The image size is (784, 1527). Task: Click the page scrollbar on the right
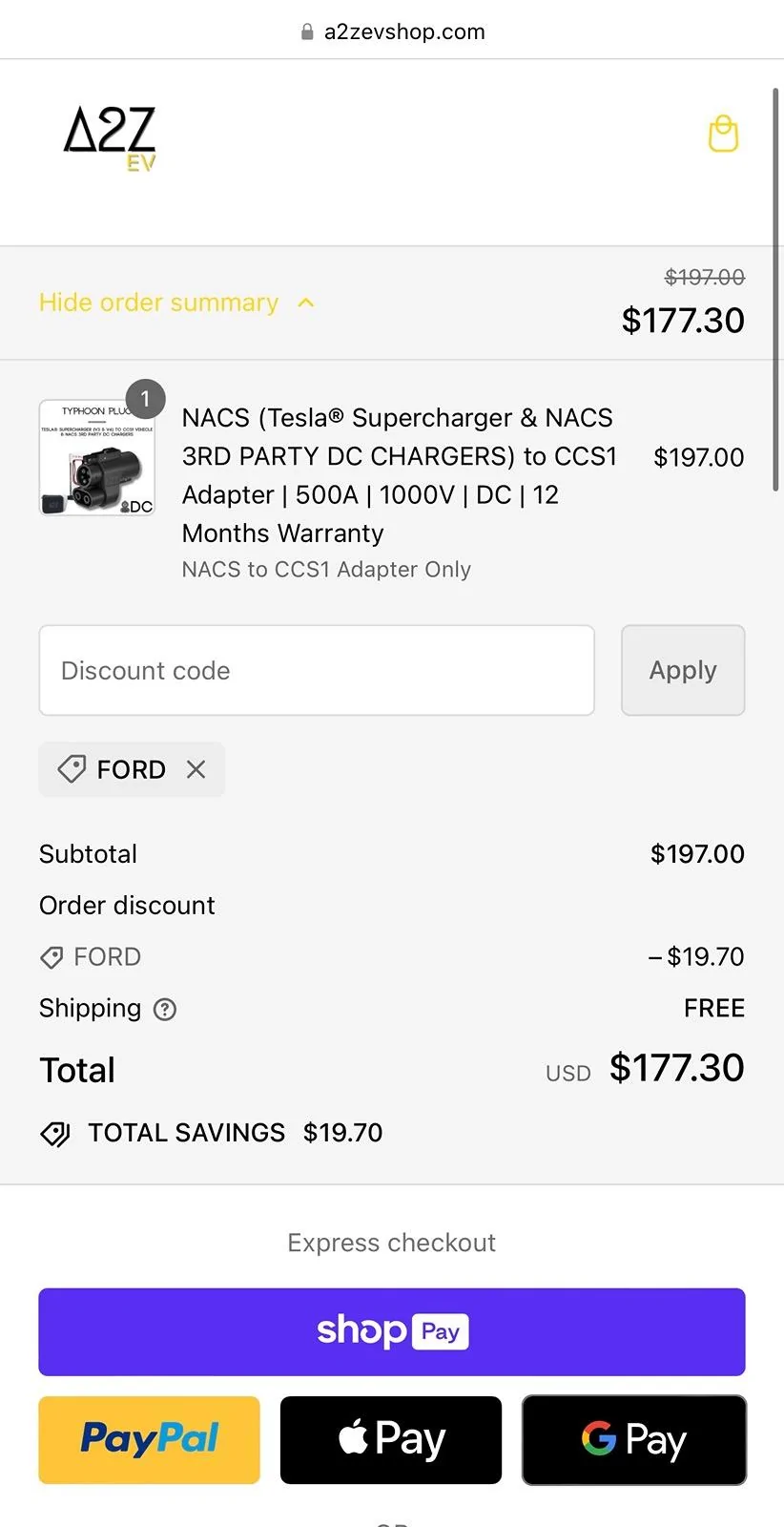point(775,286)
